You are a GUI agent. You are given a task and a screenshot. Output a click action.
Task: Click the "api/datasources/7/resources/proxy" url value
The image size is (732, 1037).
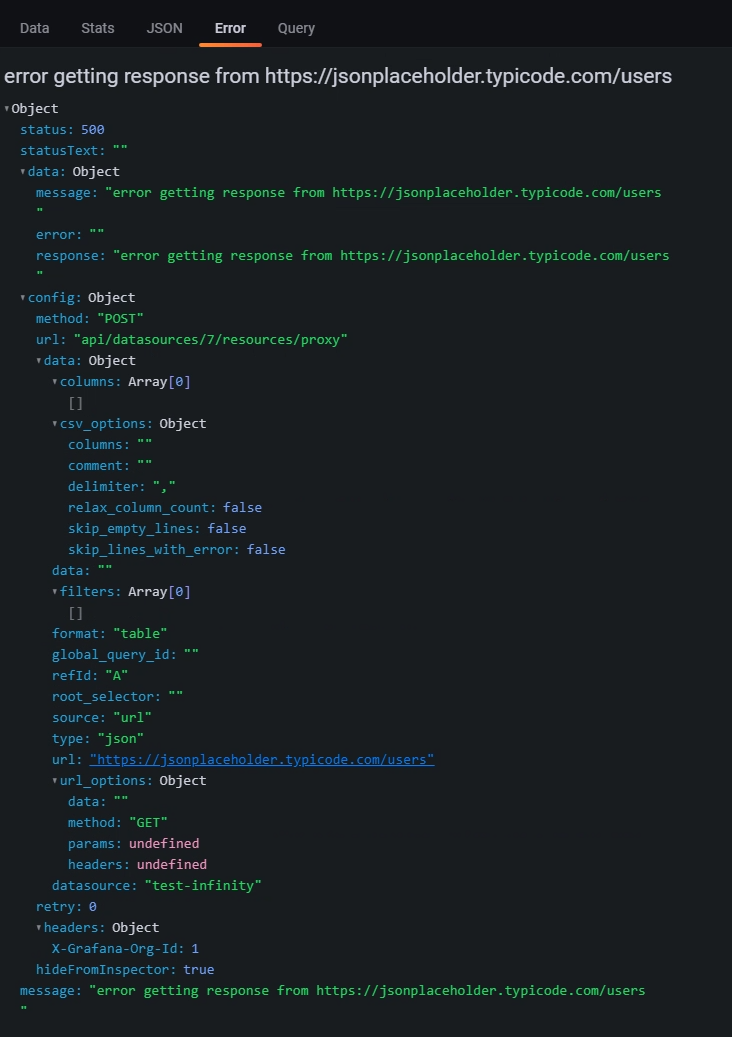(210, 340)
